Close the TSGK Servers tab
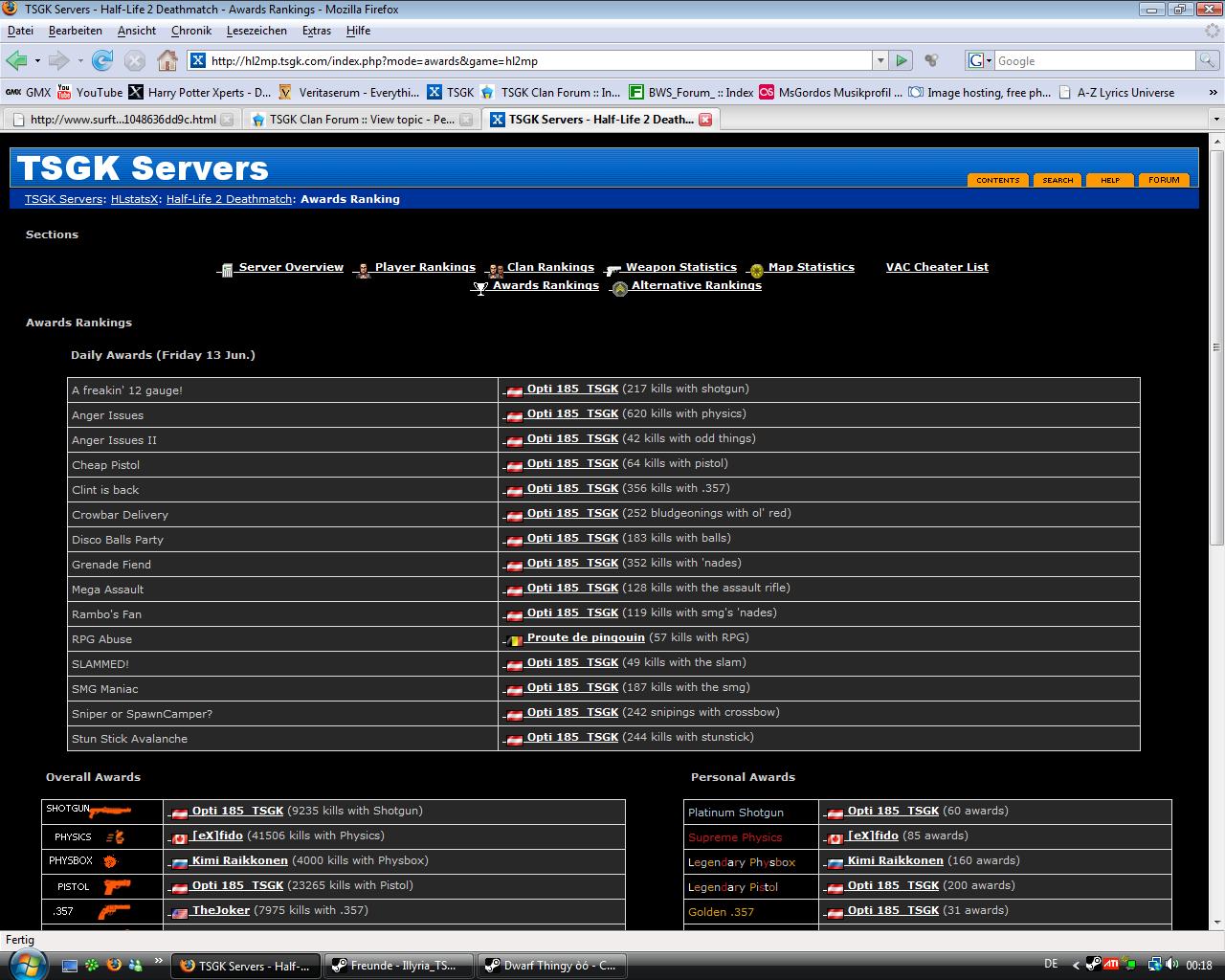 (x=705, y=120)
